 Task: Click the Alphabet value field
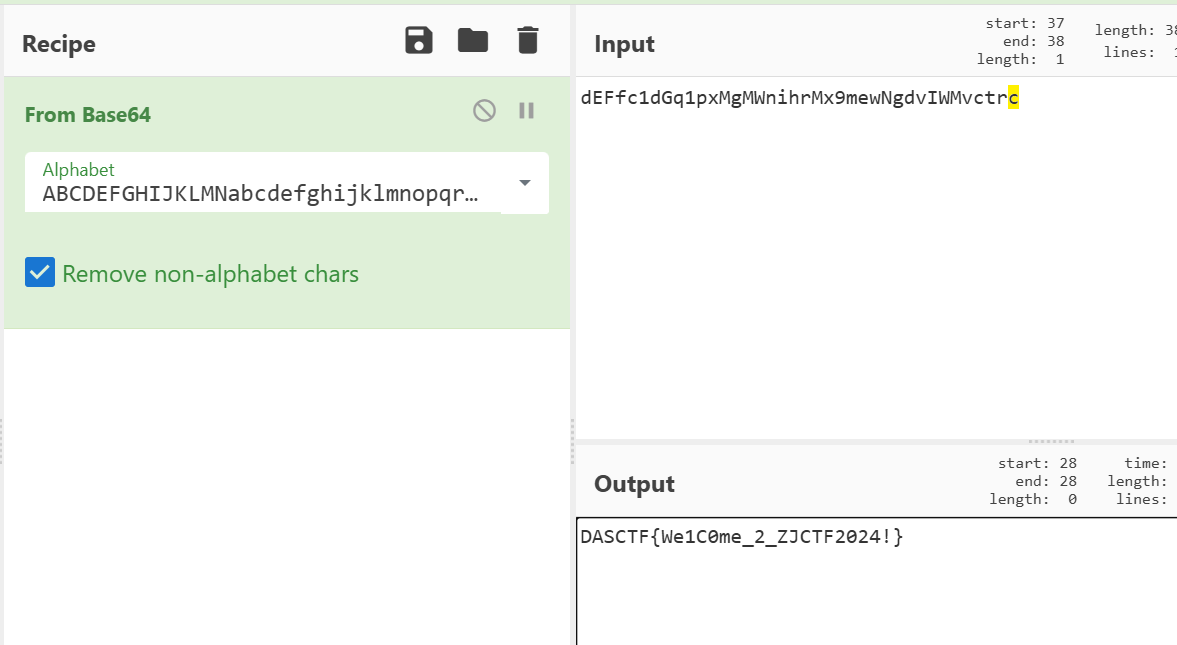(260, 194)
